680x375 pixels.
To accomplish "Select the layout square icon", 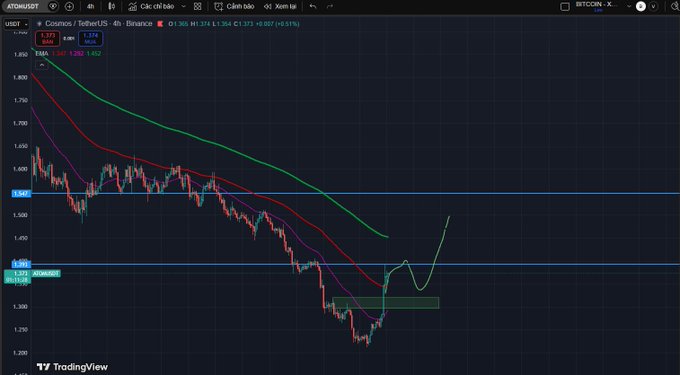I will pyautogui.click(x=565, y=7).
